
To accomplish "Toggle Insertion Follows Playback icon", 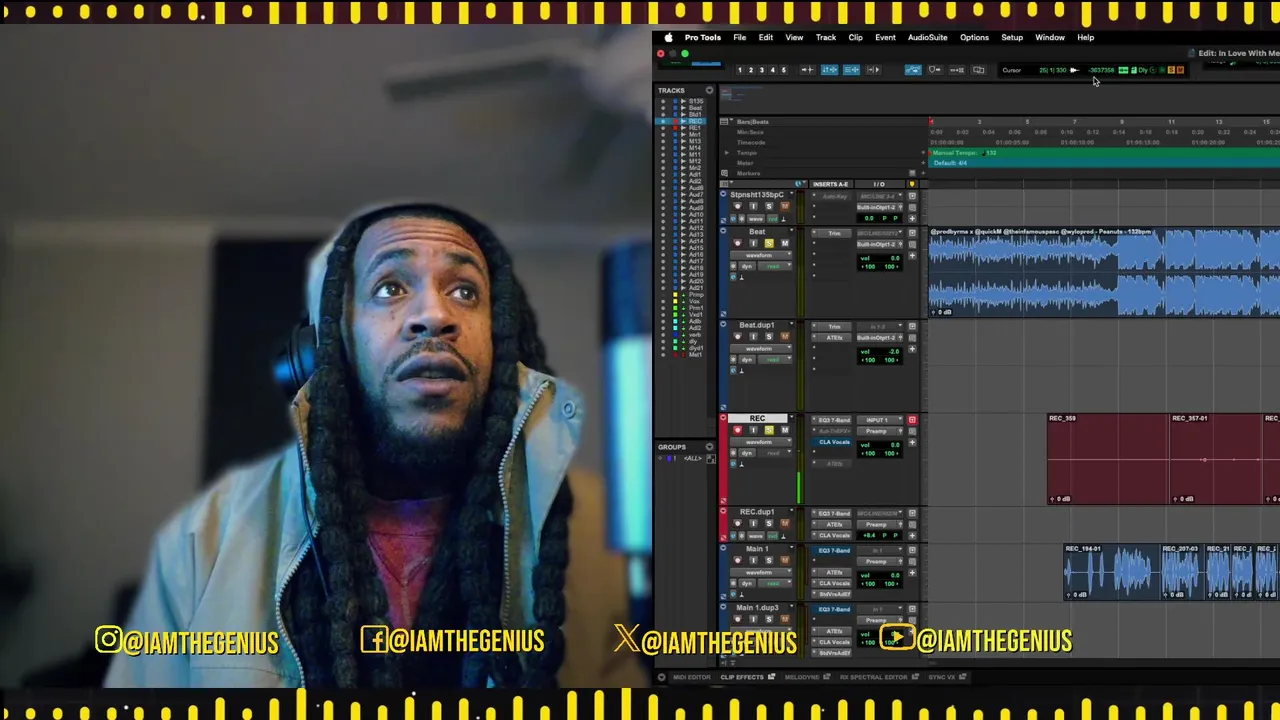I will click(873, 70).
